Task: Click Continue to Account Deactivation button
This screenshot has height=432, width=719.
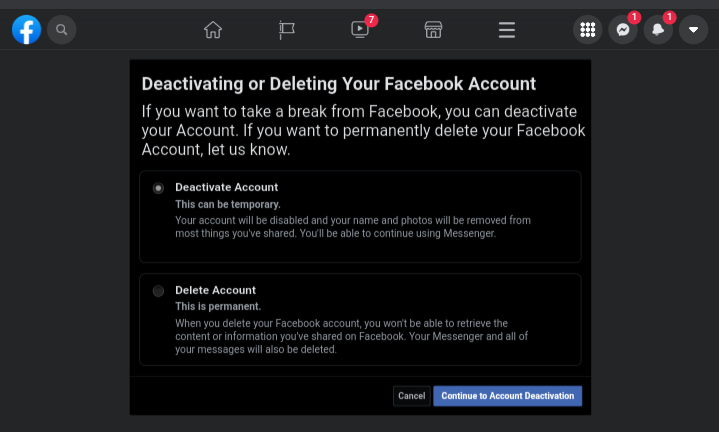Action: [x=508, y=396]
